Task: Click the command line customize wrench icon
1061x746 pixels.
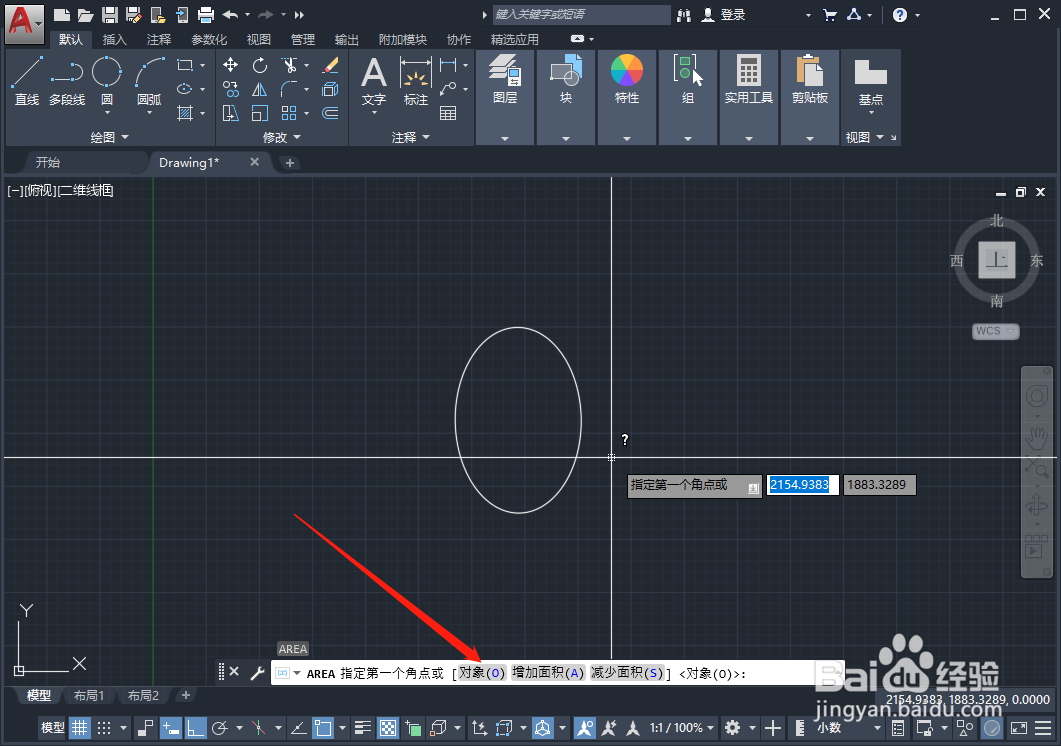Action: 257,672
